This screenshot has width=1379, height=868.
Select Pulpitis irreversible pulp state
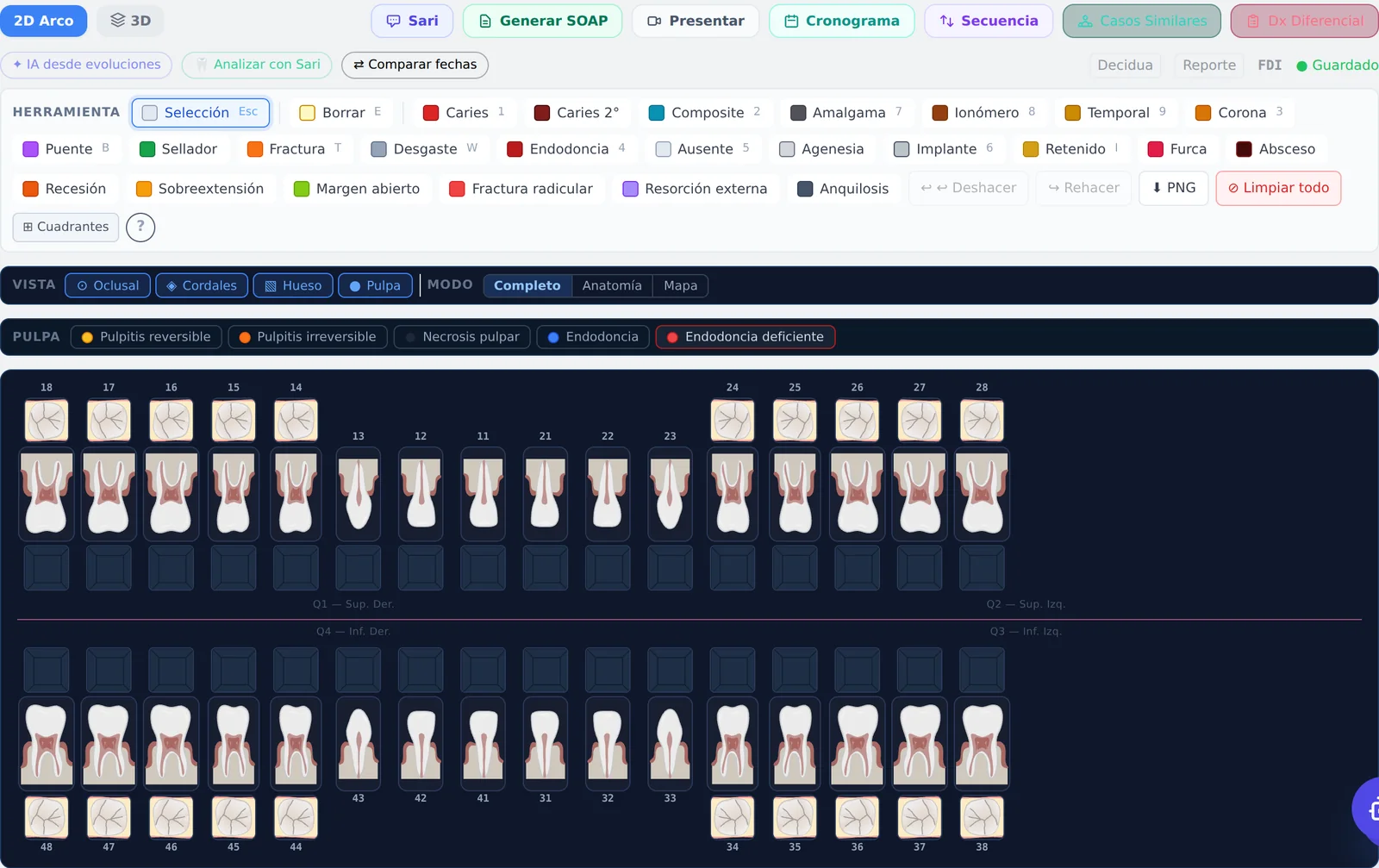coord(308,337)
